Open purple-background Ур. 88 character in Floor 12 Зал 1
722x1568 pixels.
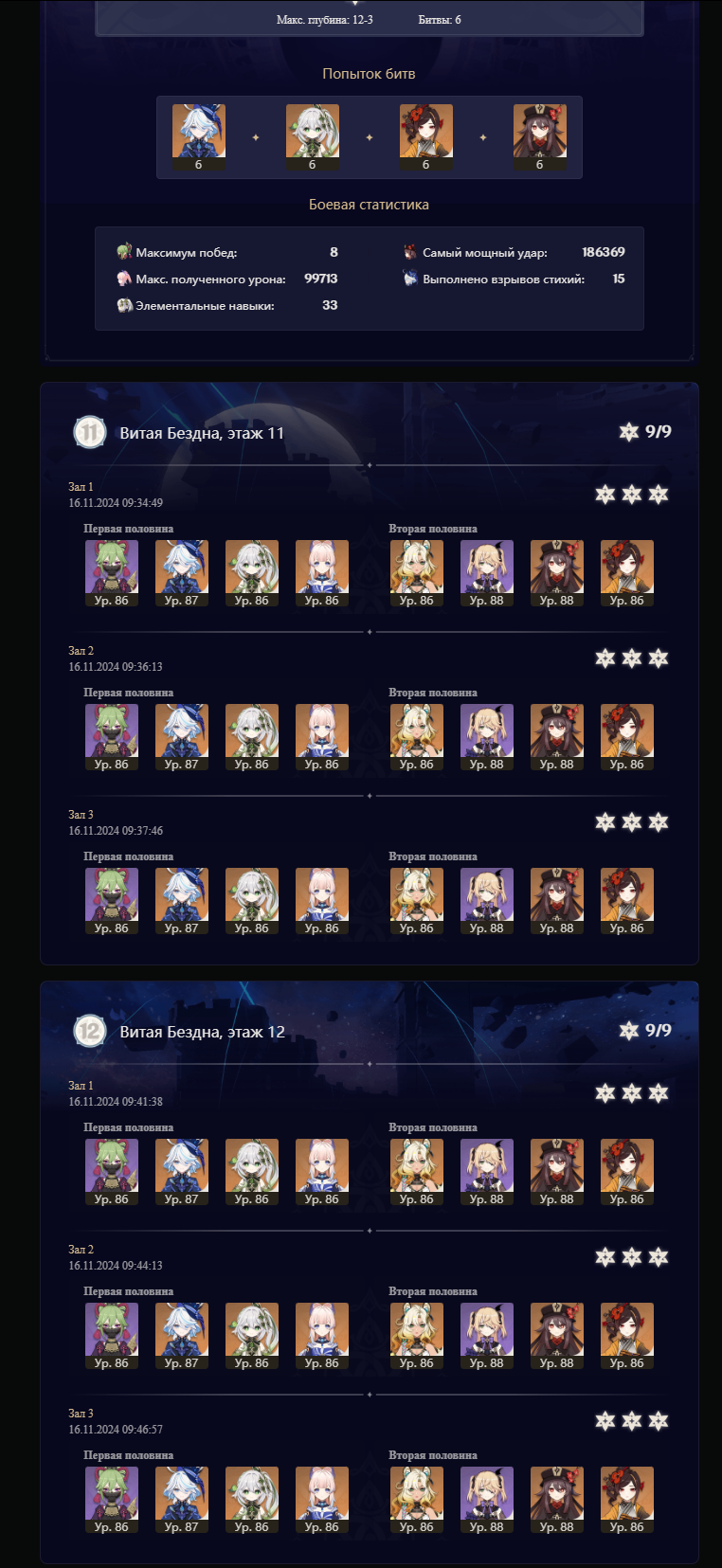487,1172
